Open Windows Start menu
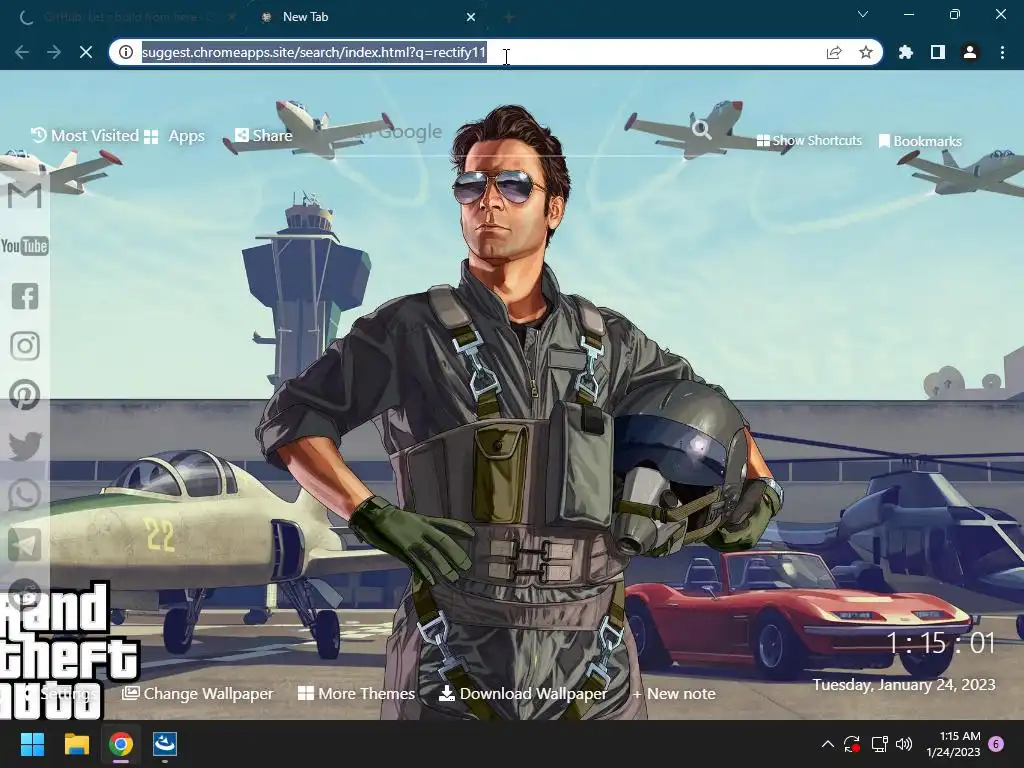Viewport: 1024px width, 768px height. [32, 744]
